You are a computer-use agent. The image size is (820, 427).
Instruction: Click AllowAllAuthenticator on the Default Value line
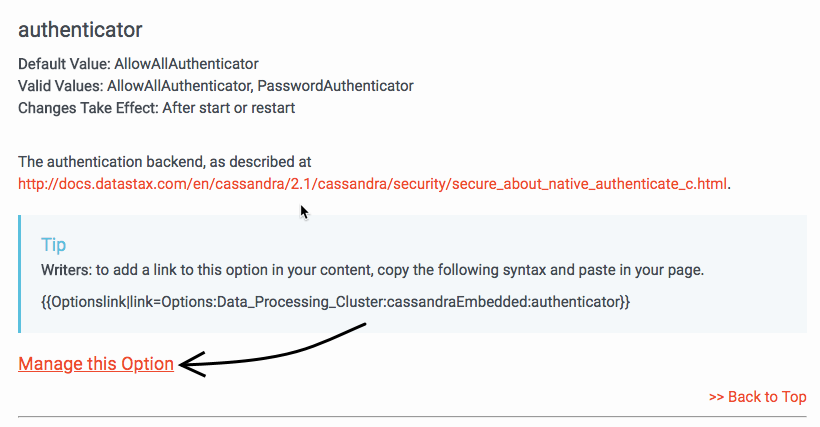[186, 64]
